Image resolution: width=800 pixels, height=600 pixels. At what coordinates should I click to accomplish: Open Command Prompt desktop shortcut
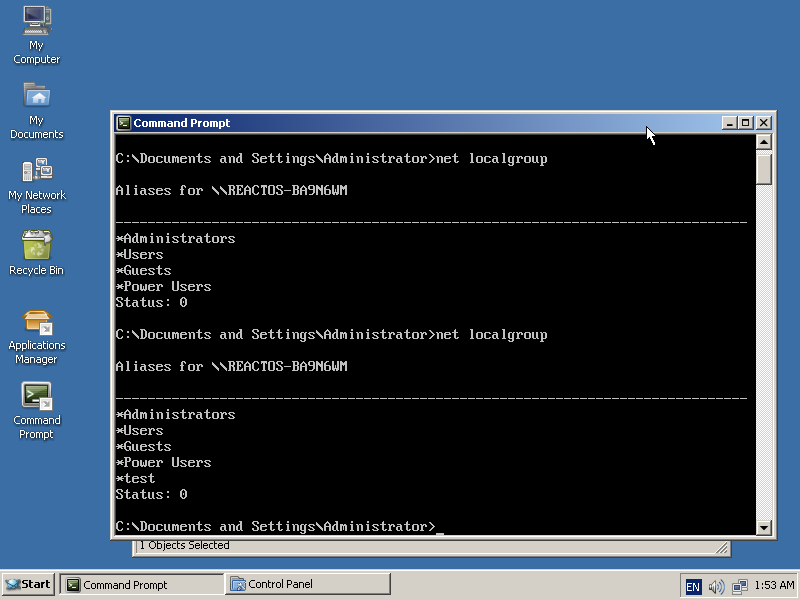point(37,397)
